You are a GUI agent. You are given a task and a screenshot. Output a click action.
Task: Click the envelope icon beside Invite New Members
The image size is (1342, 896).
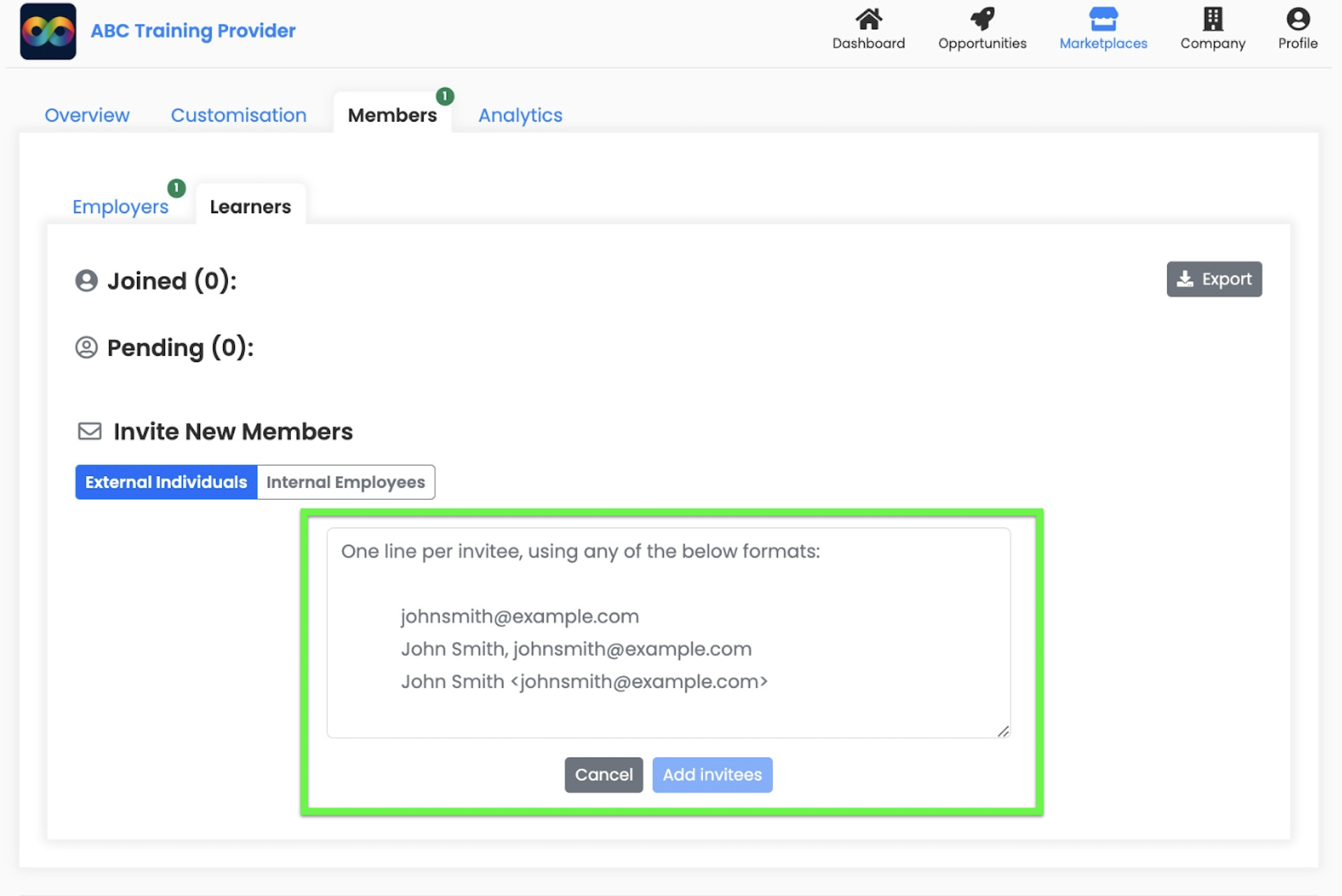tap(89, 431)
